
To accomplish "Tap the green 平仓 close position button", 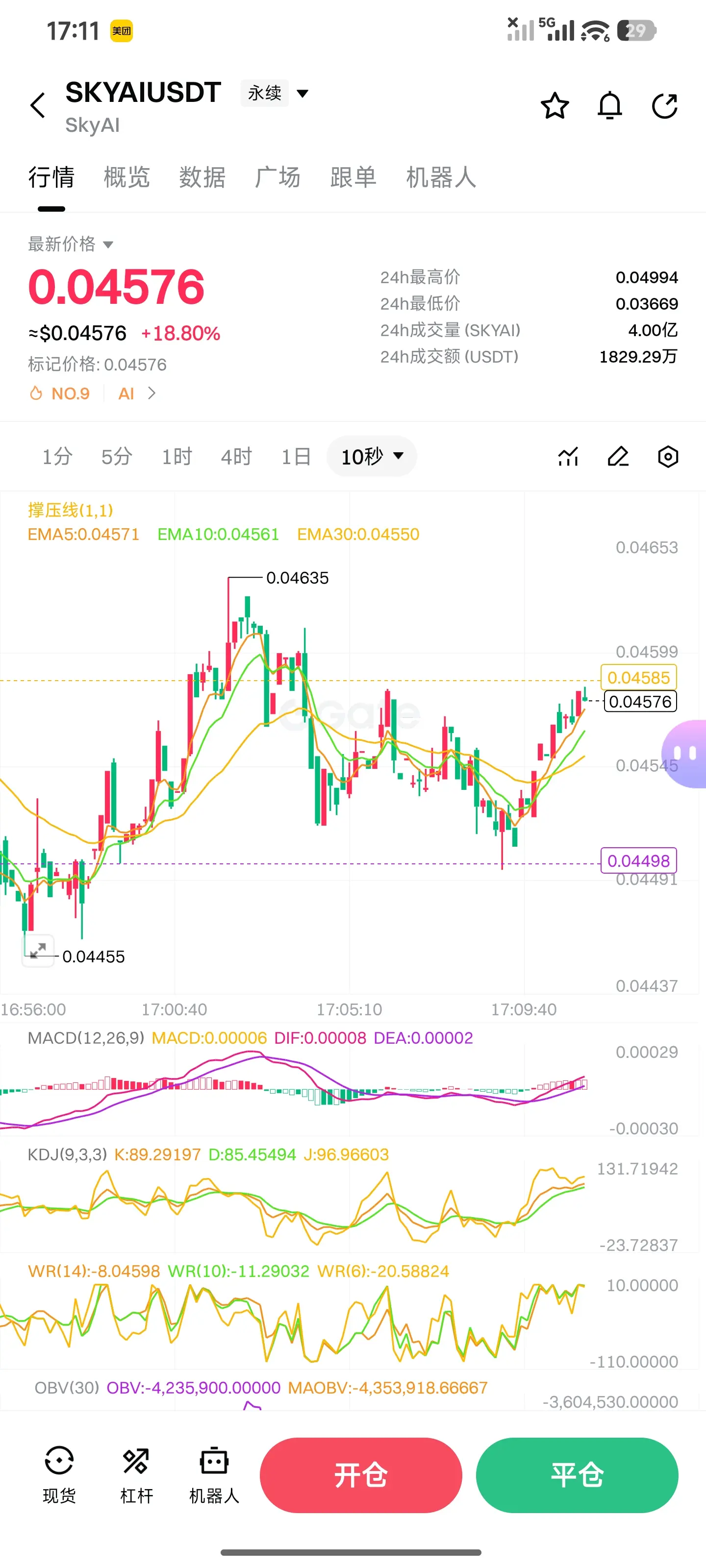I will pos(577,1475).
